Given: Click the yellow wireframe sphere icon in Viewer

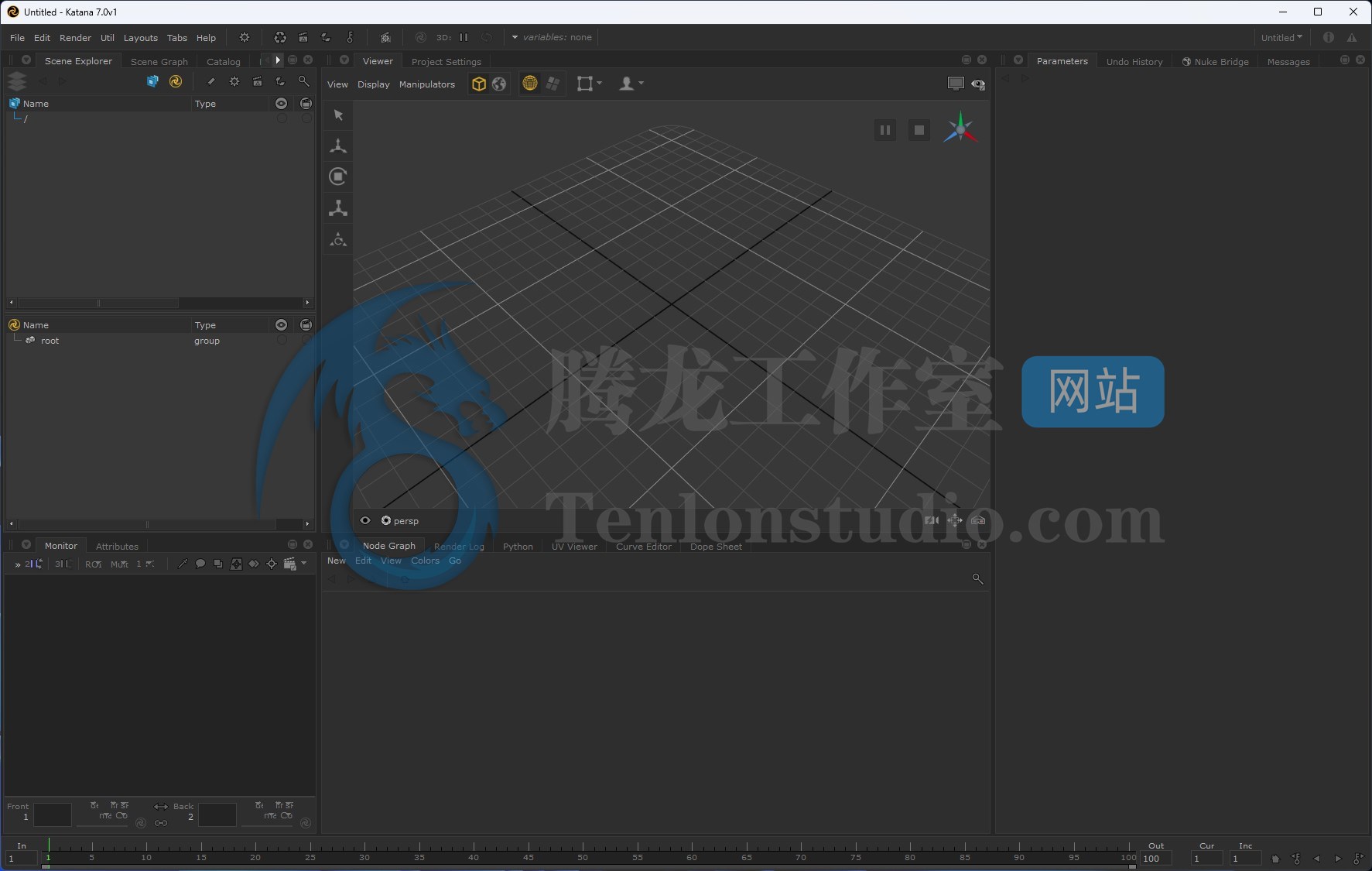Looking at the screenshot, I should pos(530,84).
